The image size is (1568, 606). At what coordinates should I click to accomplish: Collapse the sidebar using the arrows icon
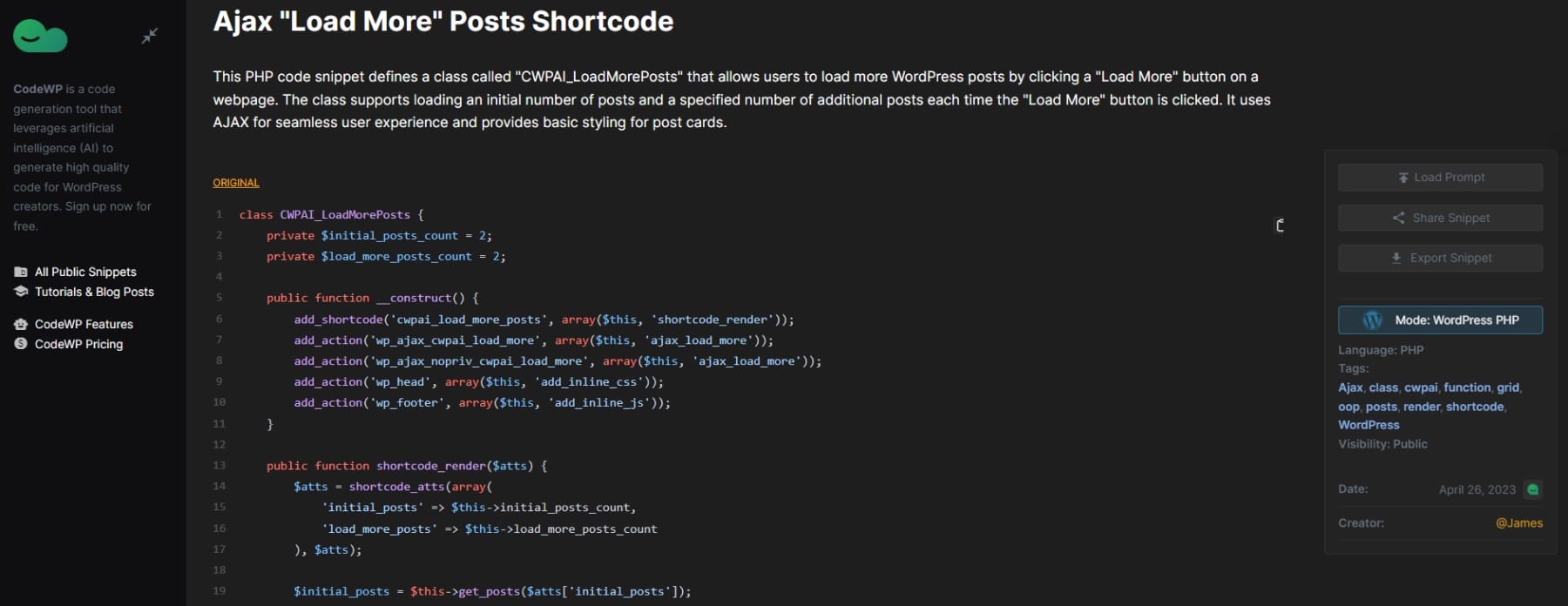click(150, 36)
